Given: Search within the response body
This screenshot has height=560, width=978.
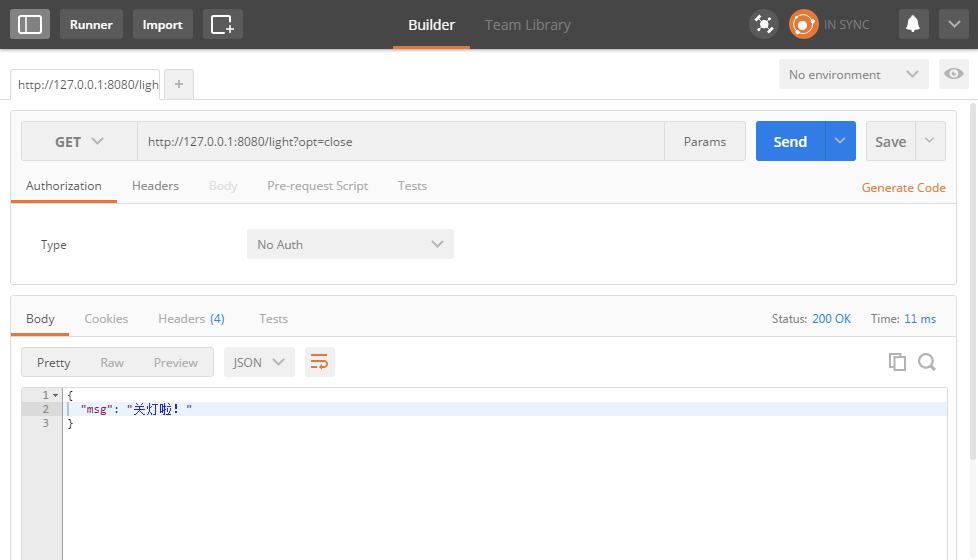Looking at the screenshot, I should (927, 362).
